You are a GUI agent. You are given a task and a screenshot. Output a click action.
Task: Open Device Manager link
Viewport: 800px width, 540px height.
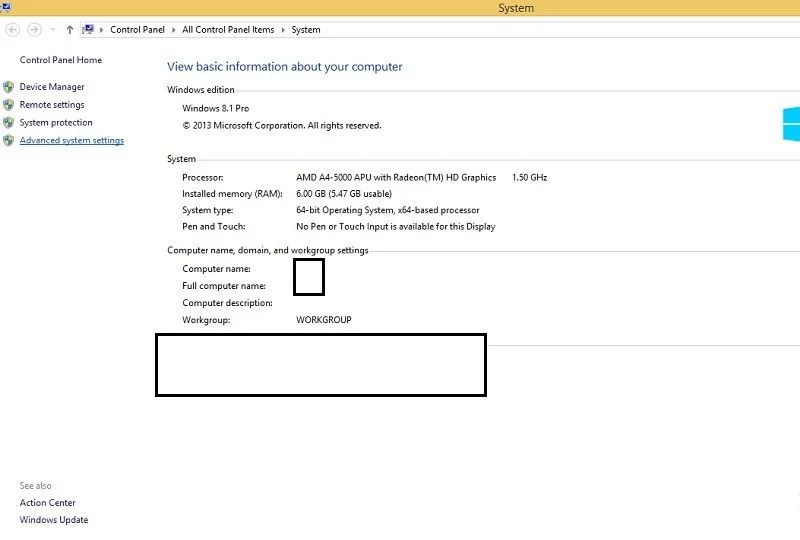[52, 87]
